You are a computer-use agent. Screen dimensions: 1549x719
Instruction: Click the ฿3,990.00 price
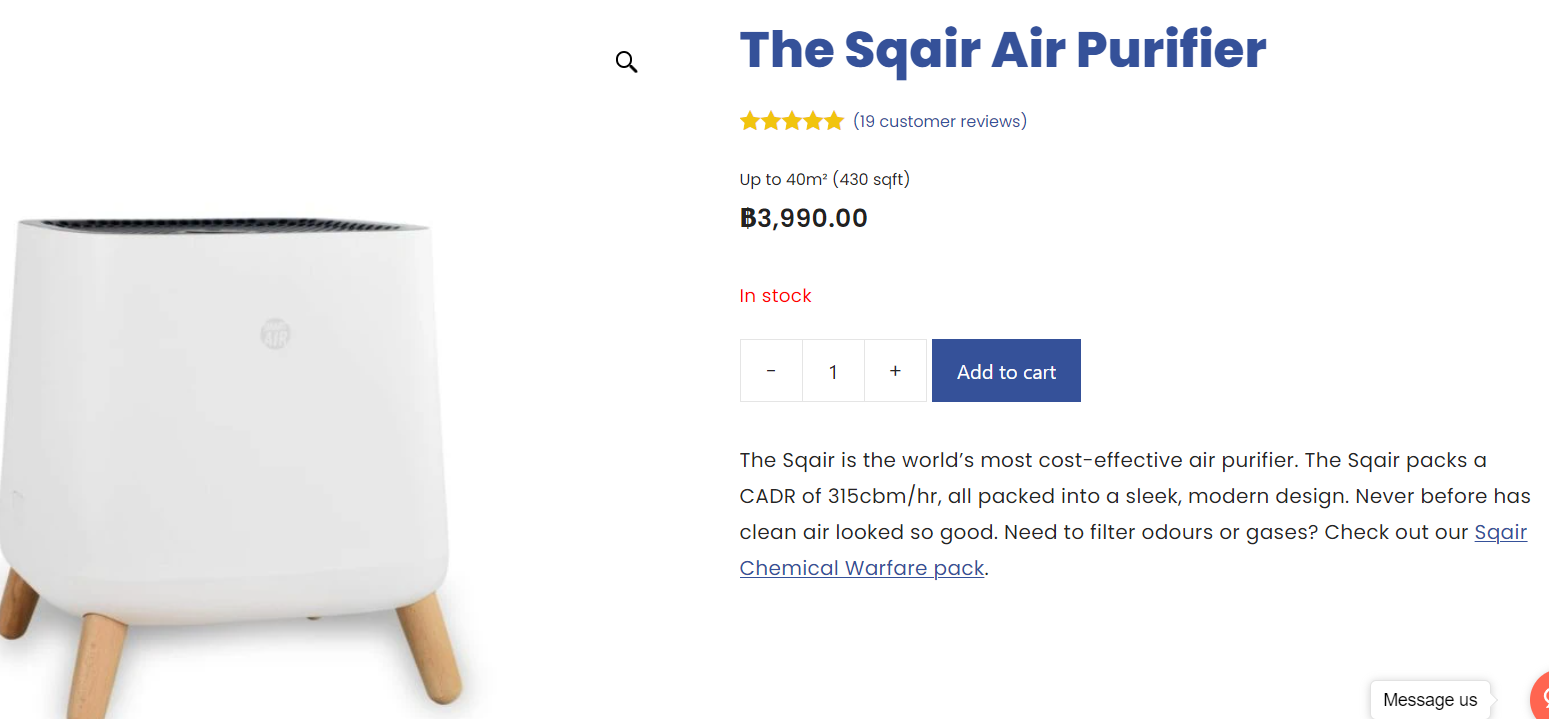pos(804,218)
